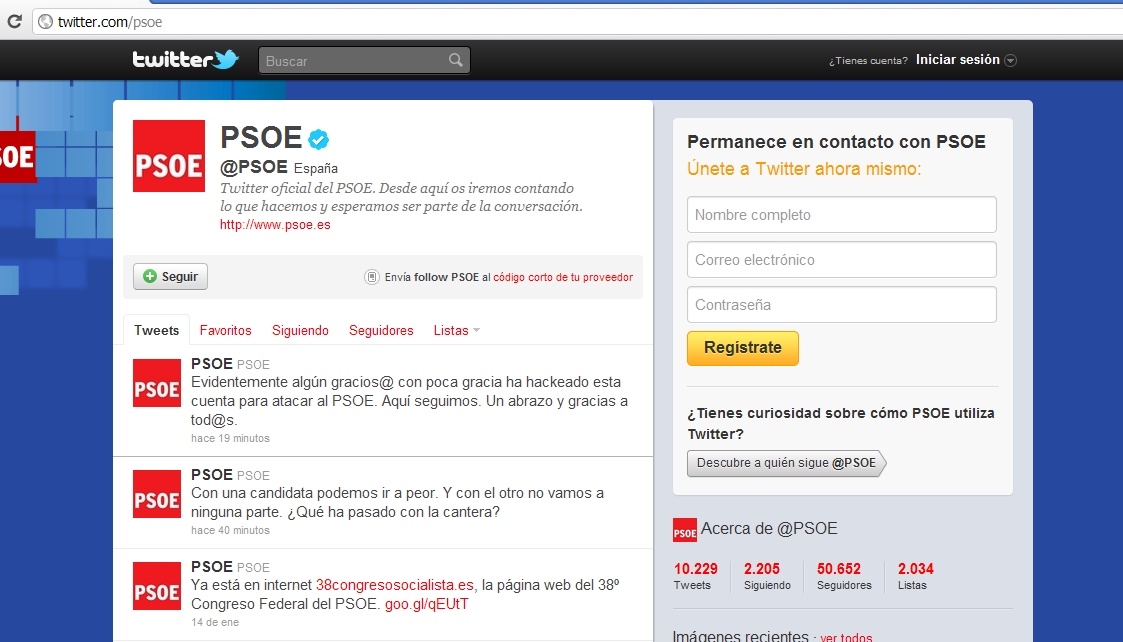Screen dimensions: 1123x642
Task: Focus the Correo electrónico field
Action: tap(842, 259)
